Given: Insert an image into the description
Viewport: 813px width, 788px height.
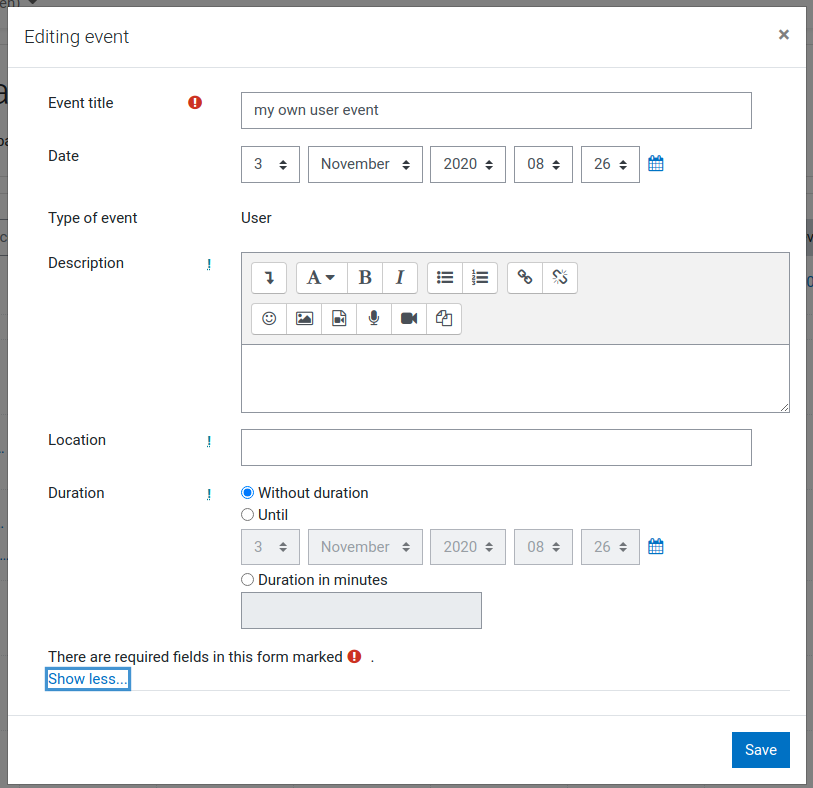Looking at the screenshot, I should (304, 318).
